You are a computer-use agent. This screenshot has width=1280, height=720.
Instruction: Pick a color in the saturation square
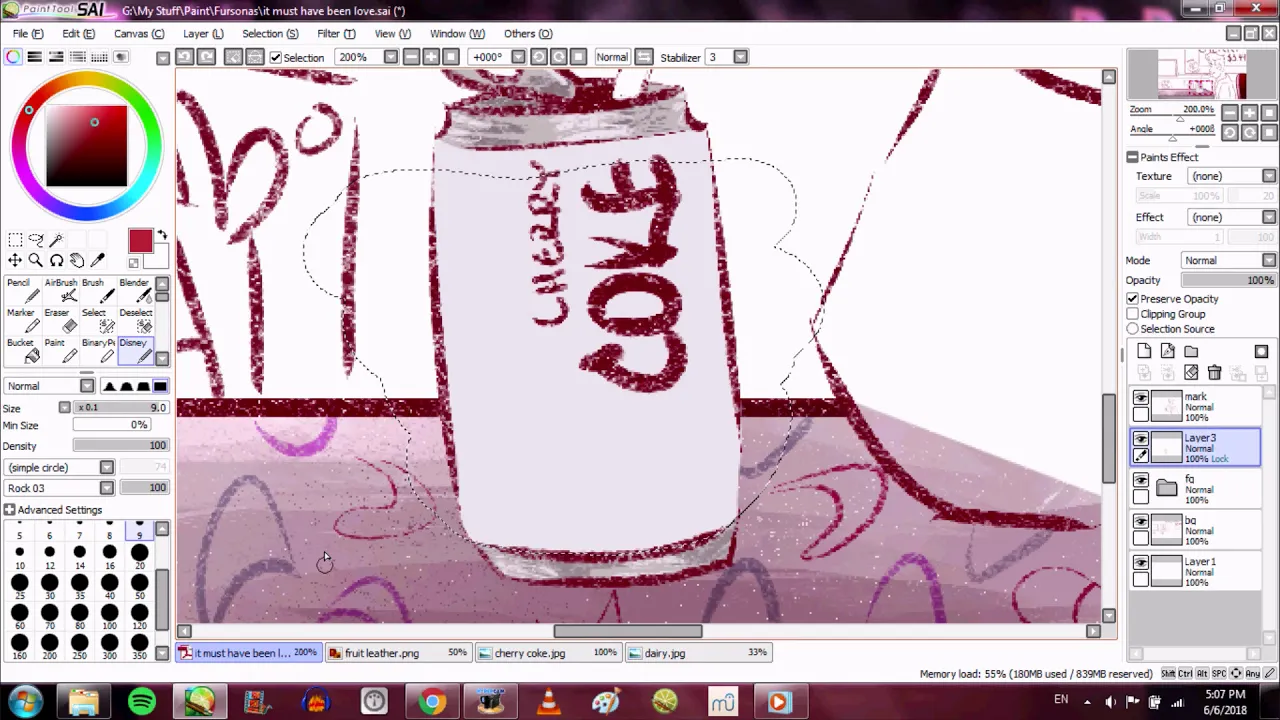pyautogui.click(x=86, y=146)
